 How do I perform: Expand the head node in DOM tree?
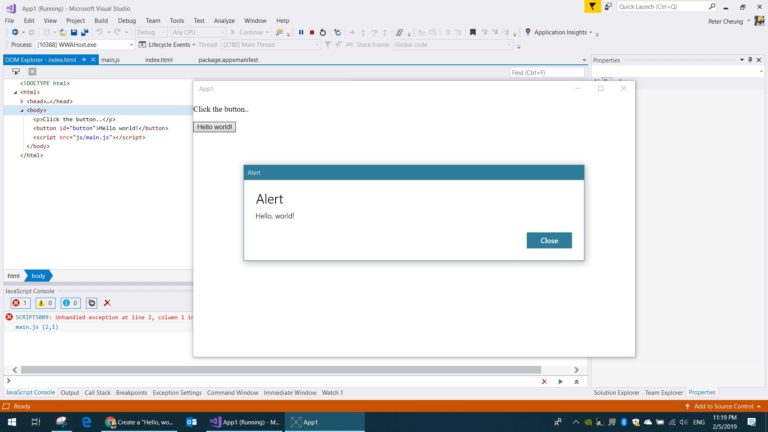(22, 101)
